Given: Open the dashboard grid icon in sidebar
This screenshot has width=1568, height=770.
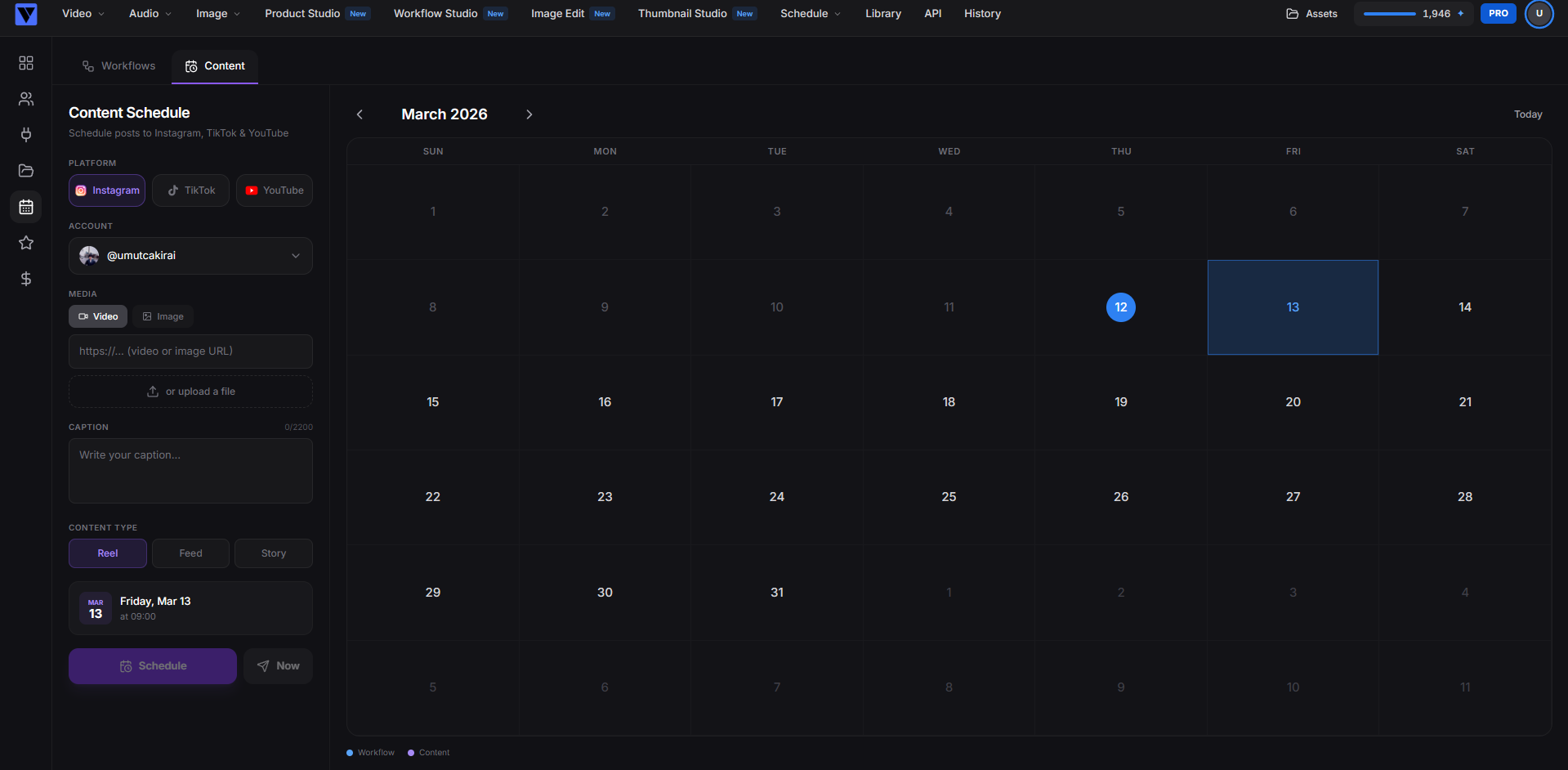Looking at the screenshot, I should tap(26, 63).
